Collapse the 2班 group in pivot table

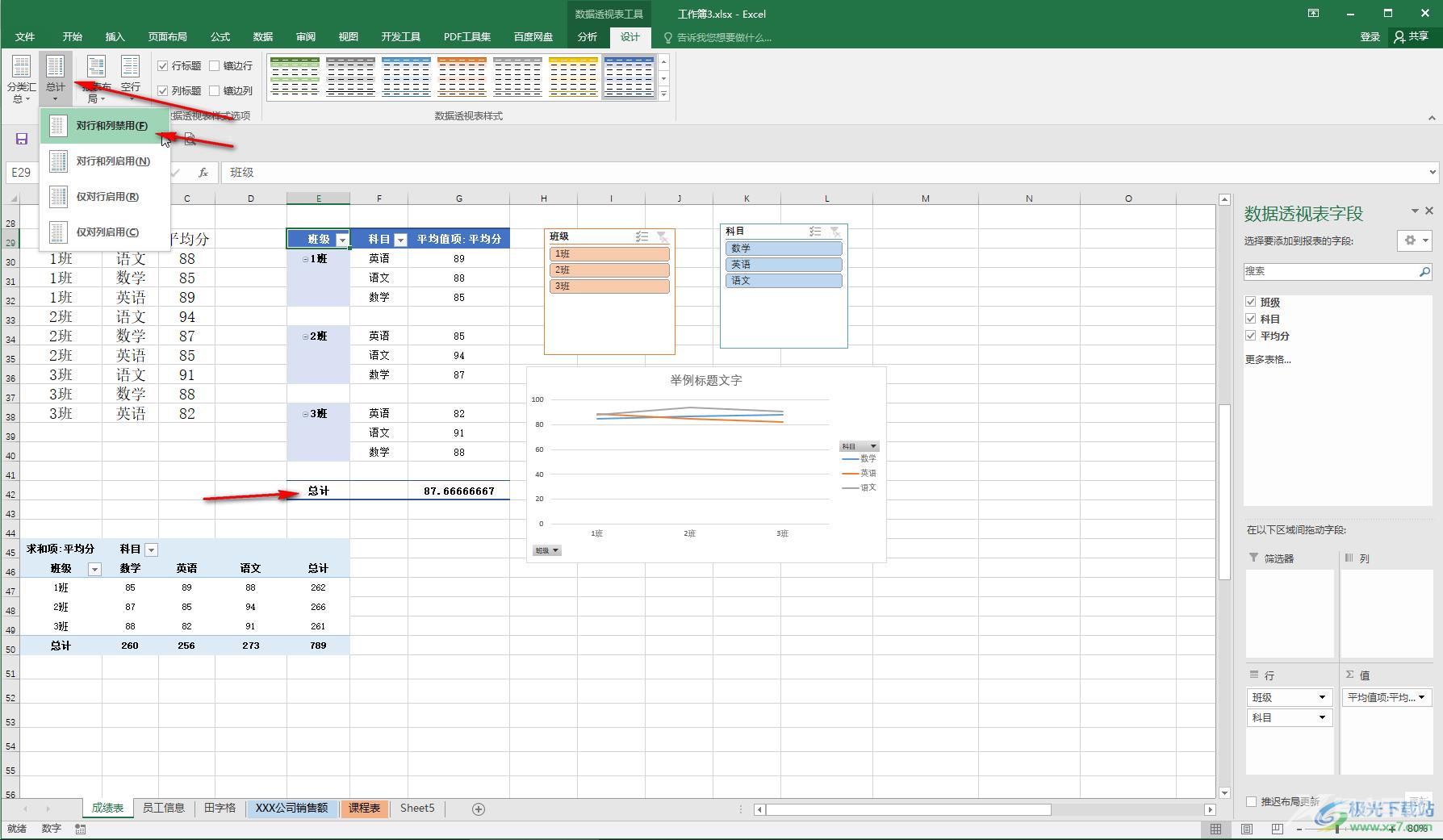(306, 336)
